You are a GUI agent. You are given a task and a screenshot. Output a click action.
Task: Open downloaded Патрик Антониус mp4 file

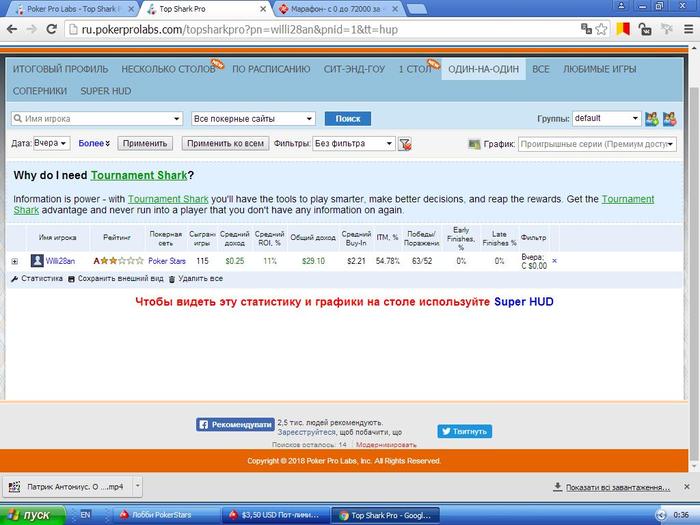[69, 487]
